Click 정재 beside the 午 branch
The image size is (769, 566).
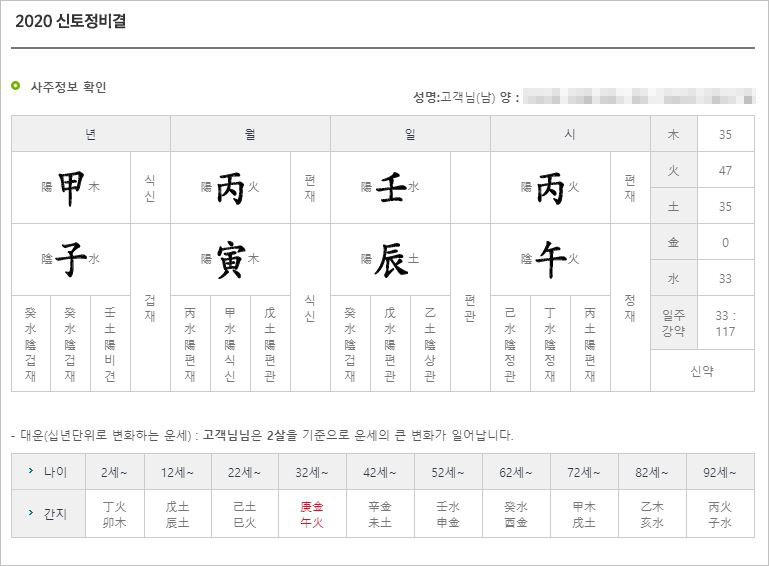pos(630,308)
